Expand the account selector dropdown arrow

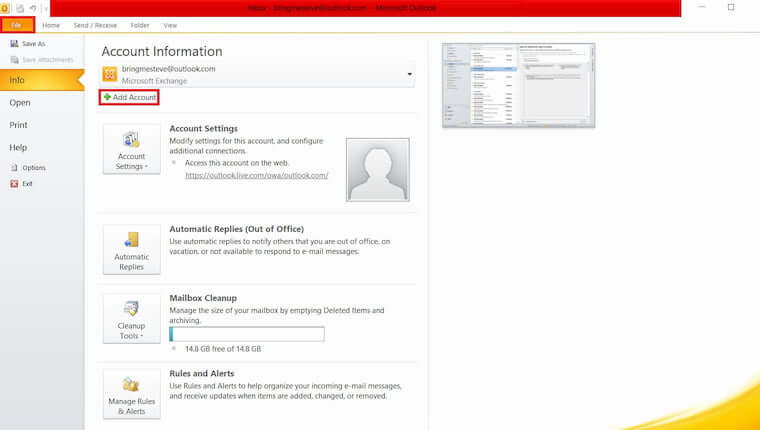(410, 74)
